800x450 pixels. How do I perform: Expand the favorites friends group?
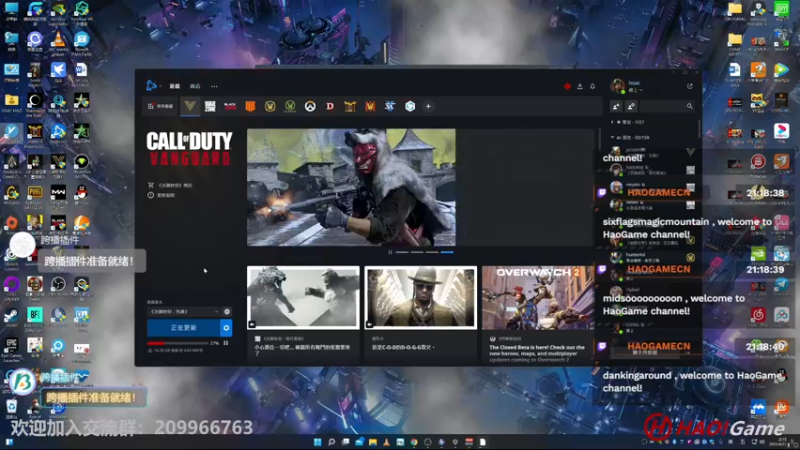click(629, 122)
